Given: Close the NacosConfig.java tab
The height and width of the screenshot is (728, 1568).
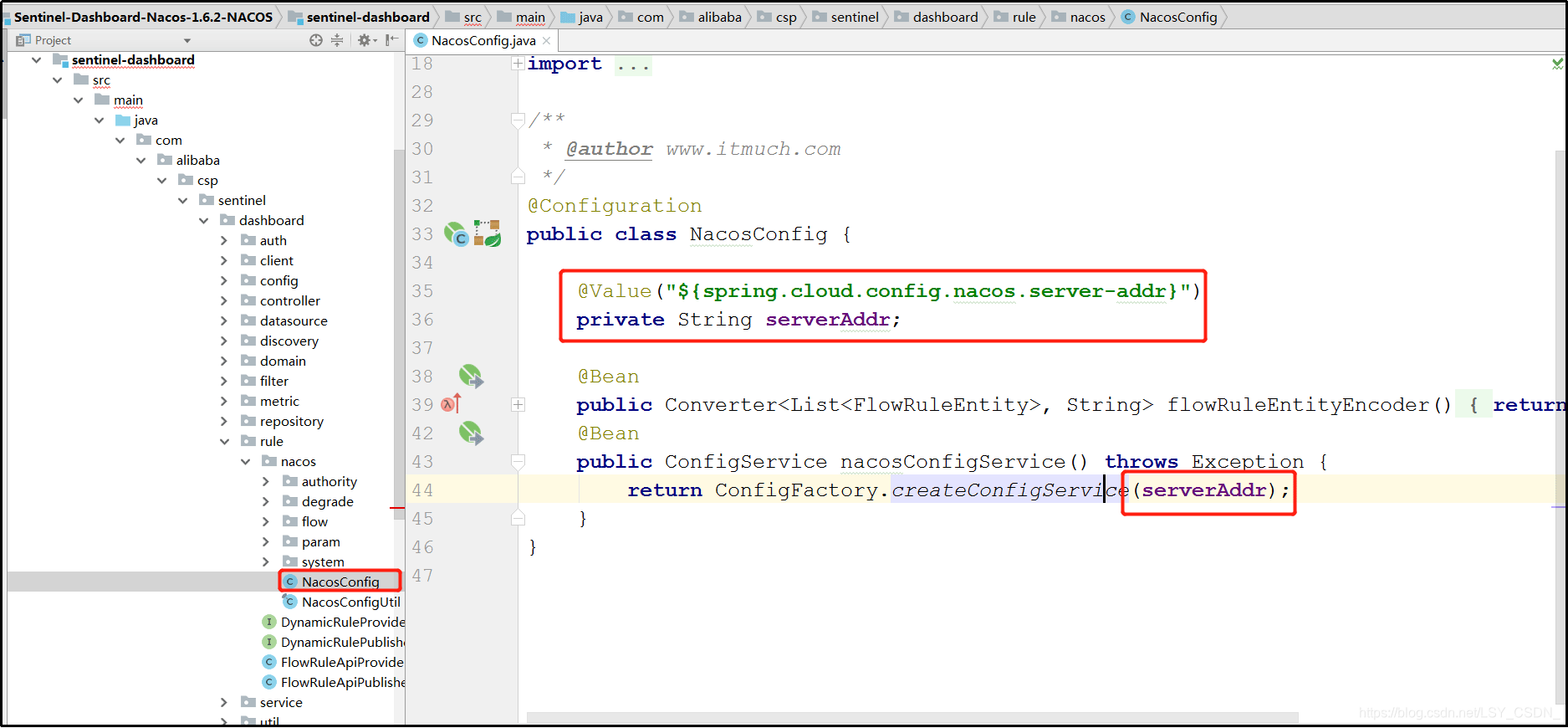Looking at the screenshot, I should pyautogui.click(x=547, y=40).
